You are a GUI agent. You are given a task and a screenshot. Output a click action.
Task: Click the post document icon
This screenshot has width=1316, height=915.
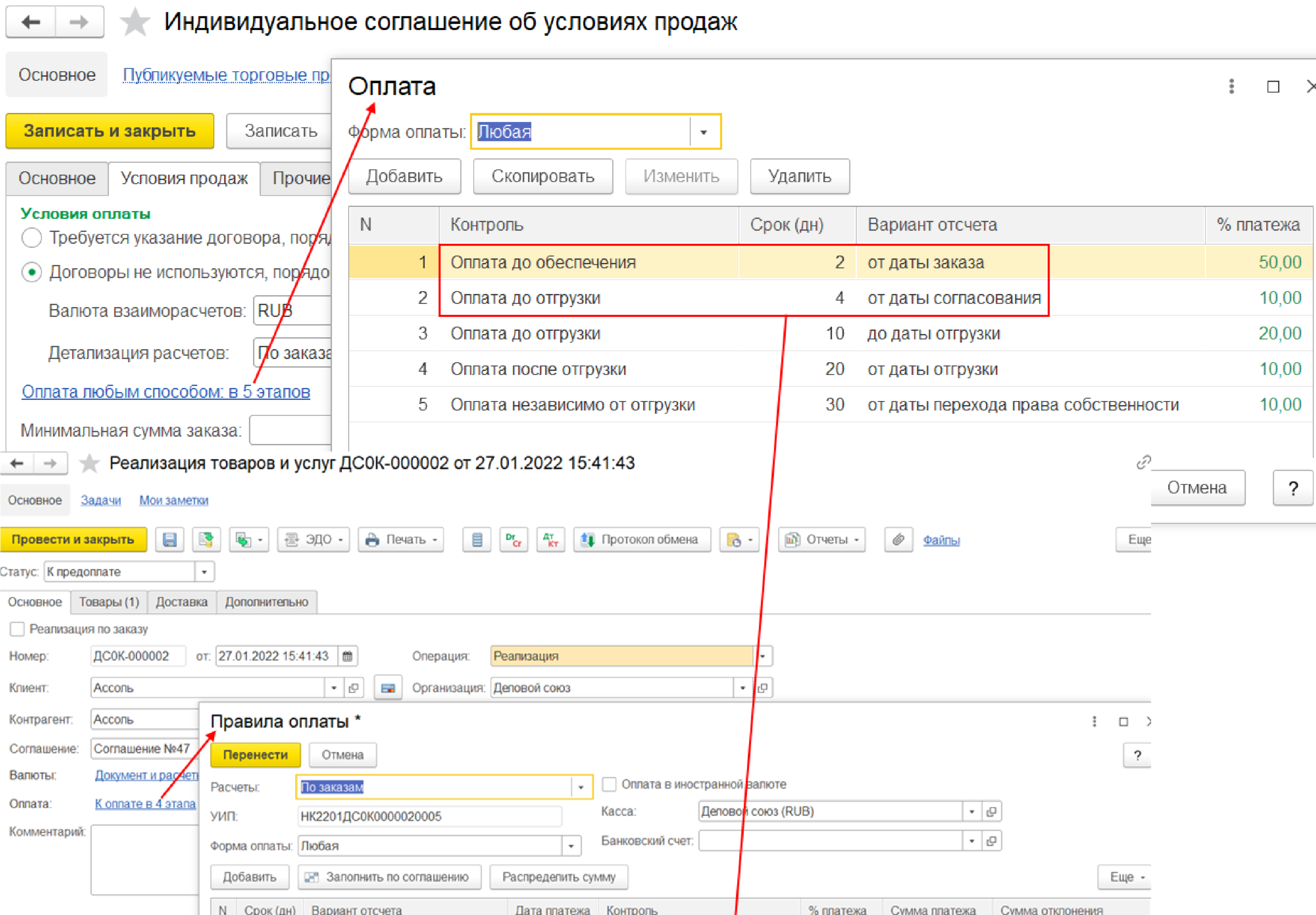206,539
